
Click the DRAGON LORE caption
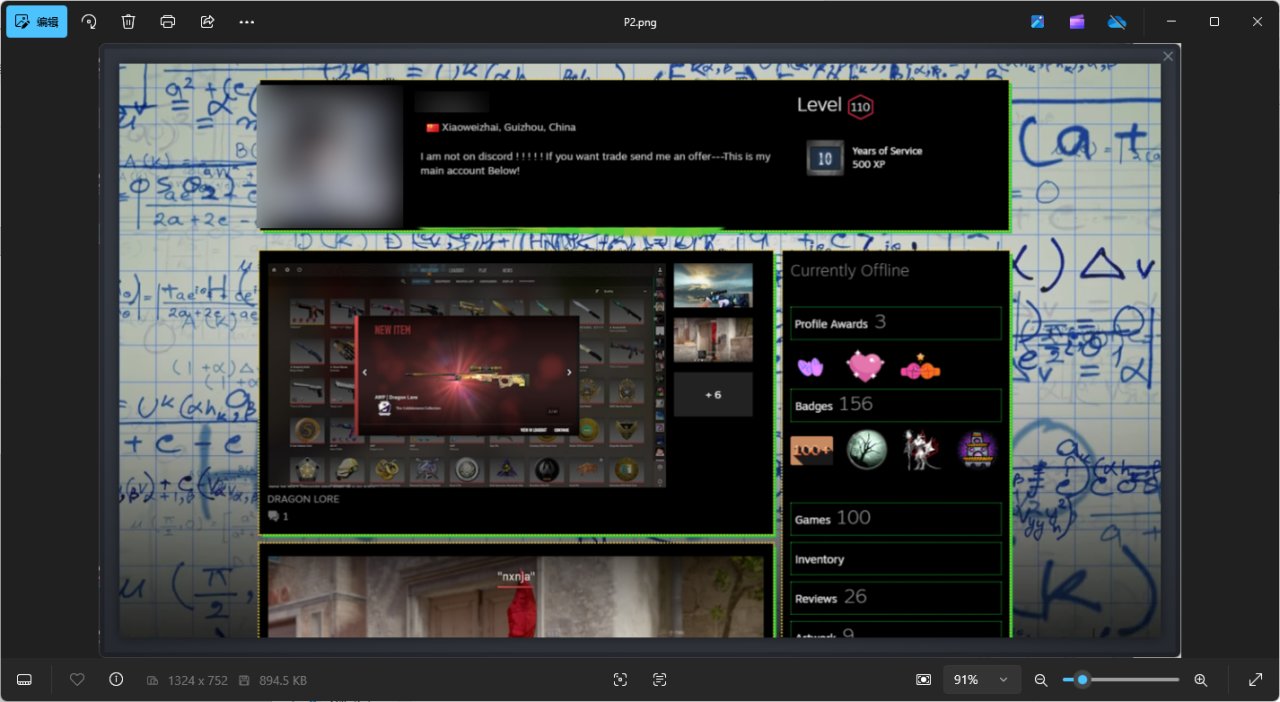click(x=303, y=499)
